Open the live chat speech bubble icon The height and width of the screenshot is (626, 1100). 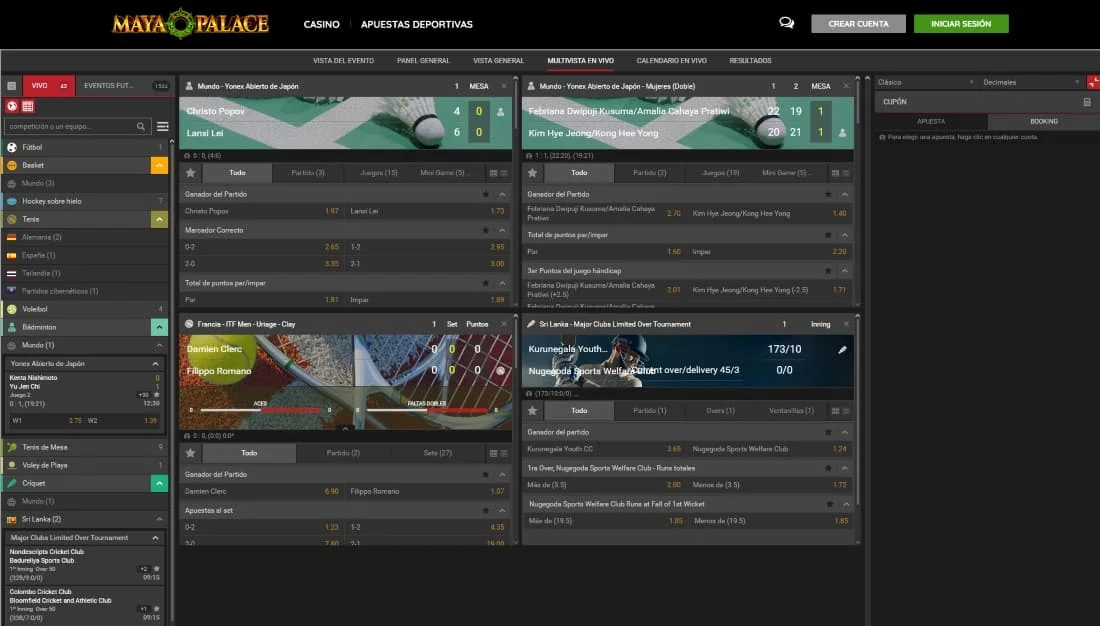[786, 23]
